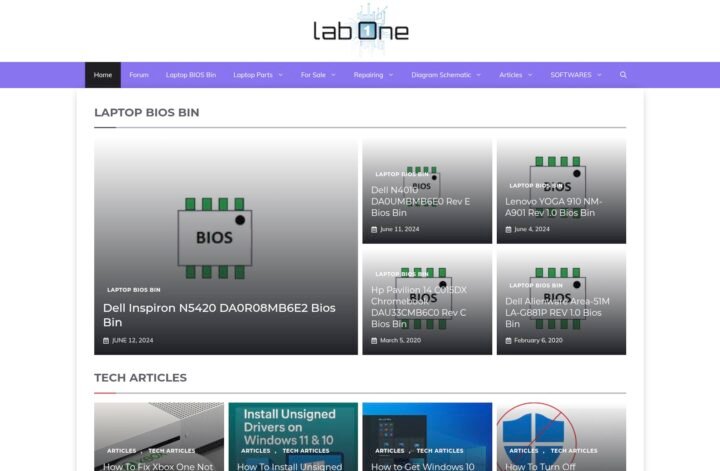Screen dimensions: 720x471
Task: Click large BIOS chip image on featured card
Action: [215, 238]
